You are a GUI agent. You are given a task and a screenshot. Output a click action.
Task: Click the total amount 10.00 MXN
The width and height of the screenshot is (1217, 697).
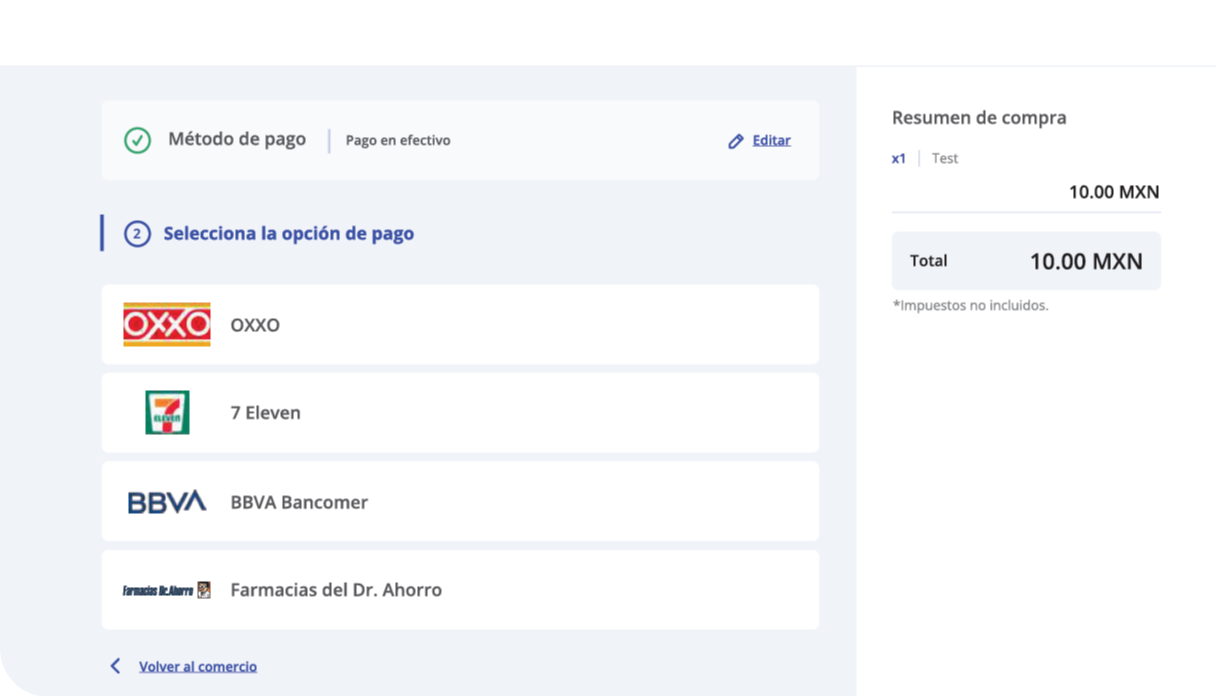pos(1086,262)
